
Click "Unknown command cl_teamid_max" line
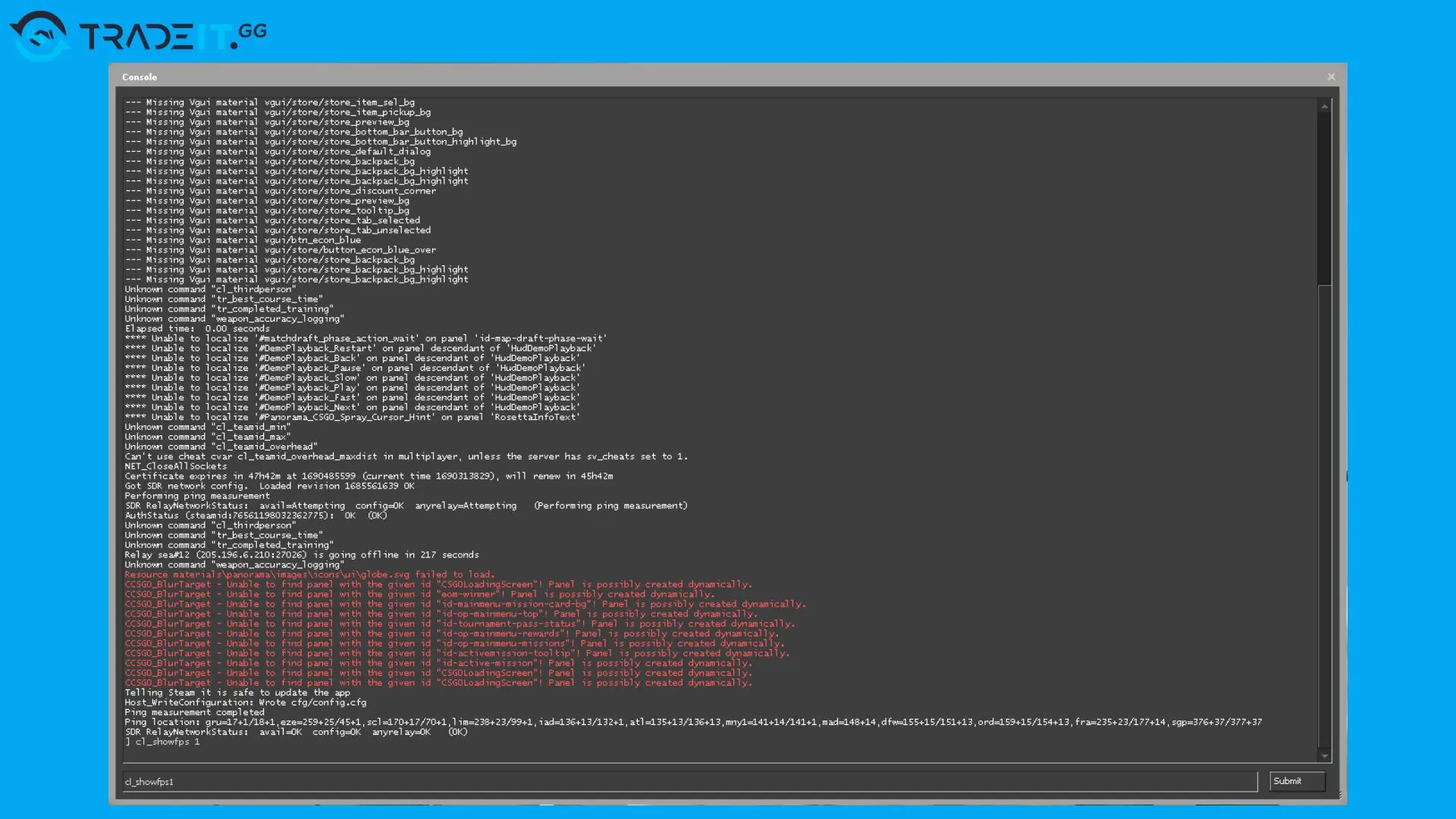(x=208, y=437)
